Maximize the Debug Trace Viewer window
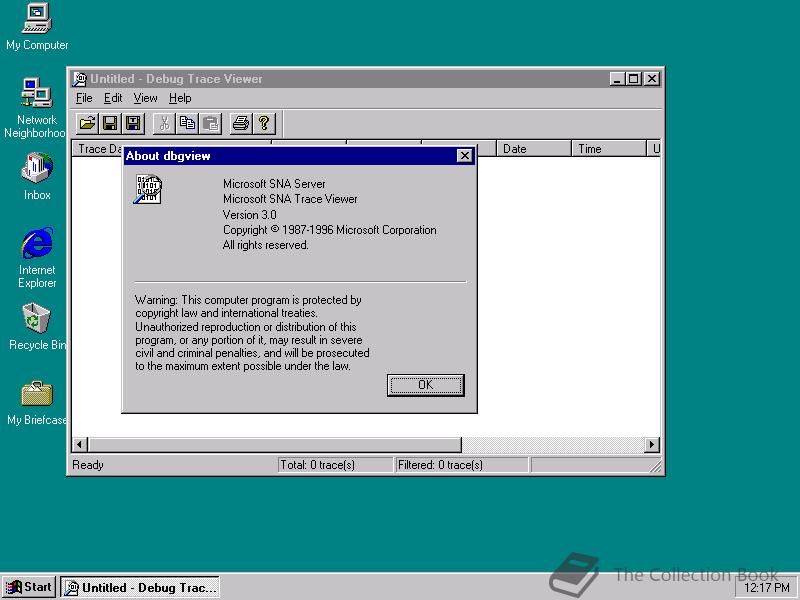Image resolution: width=800 pixels, height=600 pixels. [x=634, y=79]
